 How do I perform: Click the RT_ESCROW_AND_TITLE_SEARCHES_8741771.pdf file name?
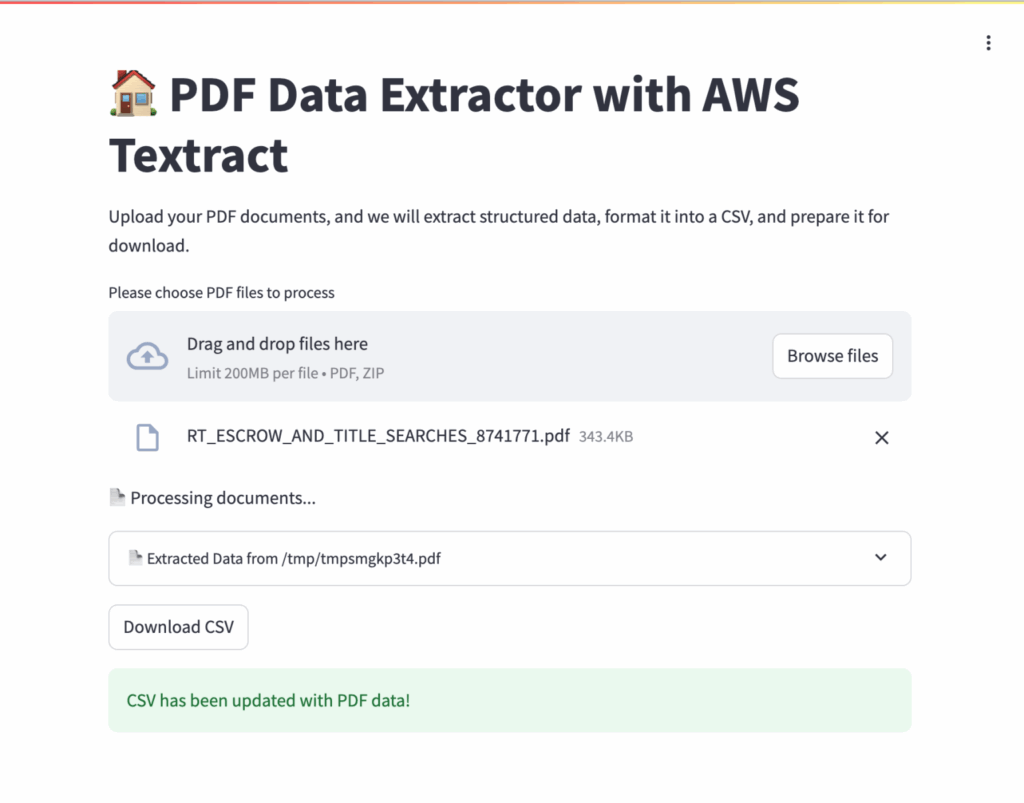pos(378,437)
